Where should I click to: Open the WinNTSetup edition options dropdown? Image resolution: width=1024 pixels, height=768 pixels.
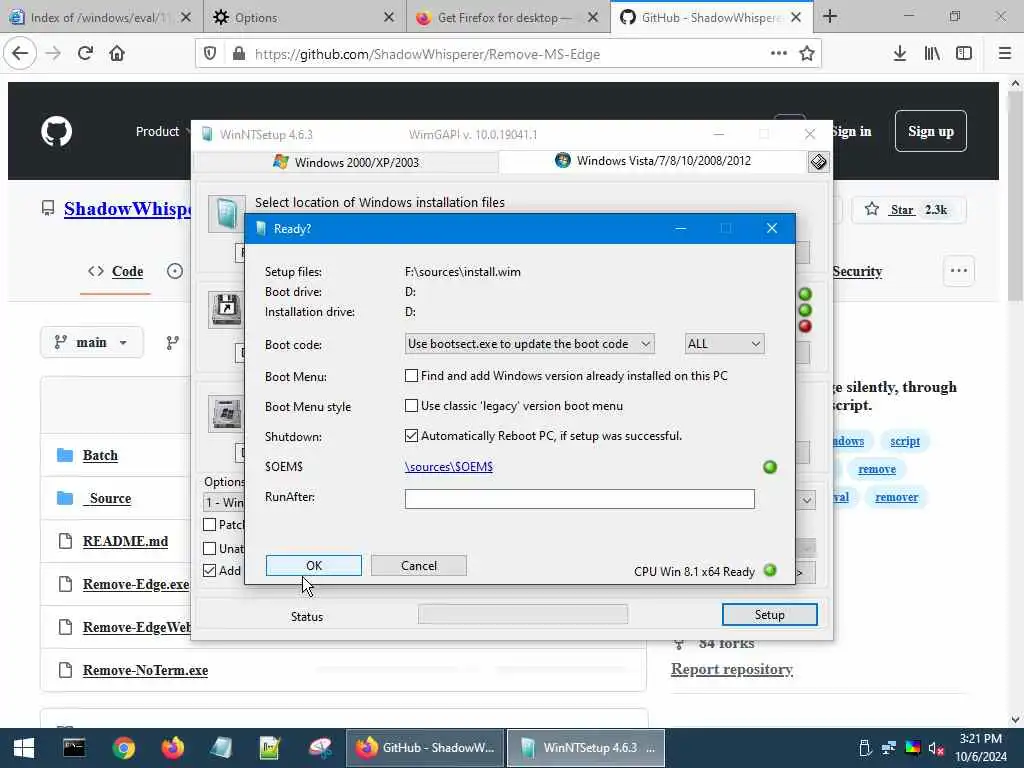pyautogui.click(x=807, y=501)
